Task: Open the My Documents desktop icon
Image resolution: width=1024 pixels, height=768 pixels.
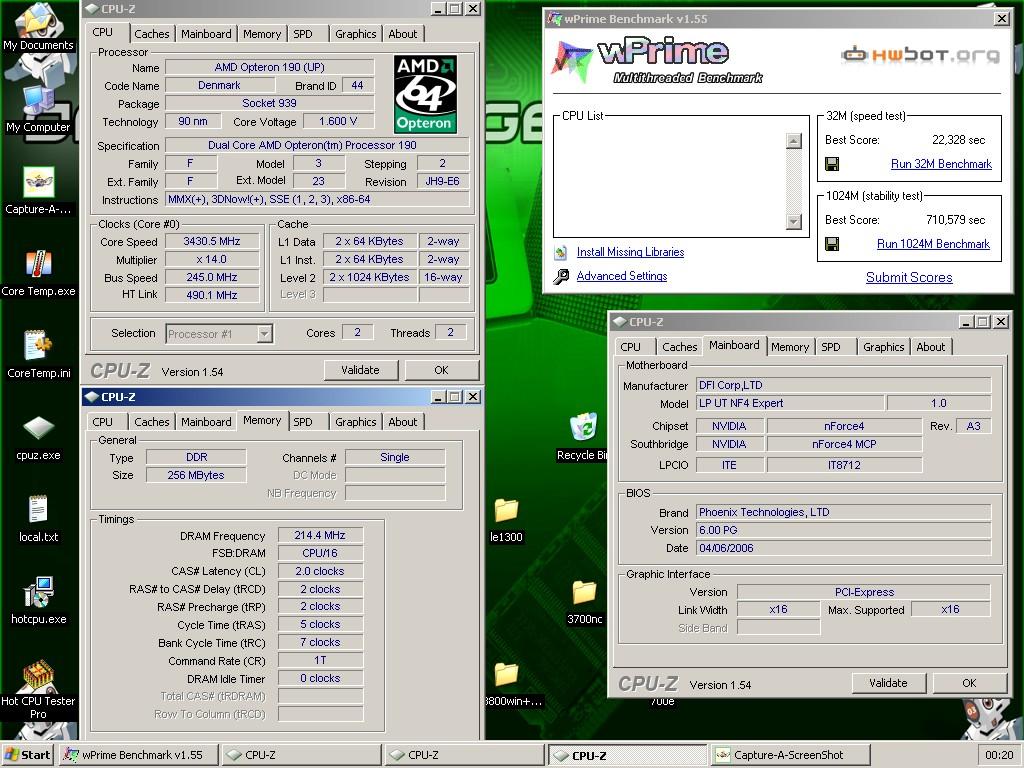Action: [38, 26]
